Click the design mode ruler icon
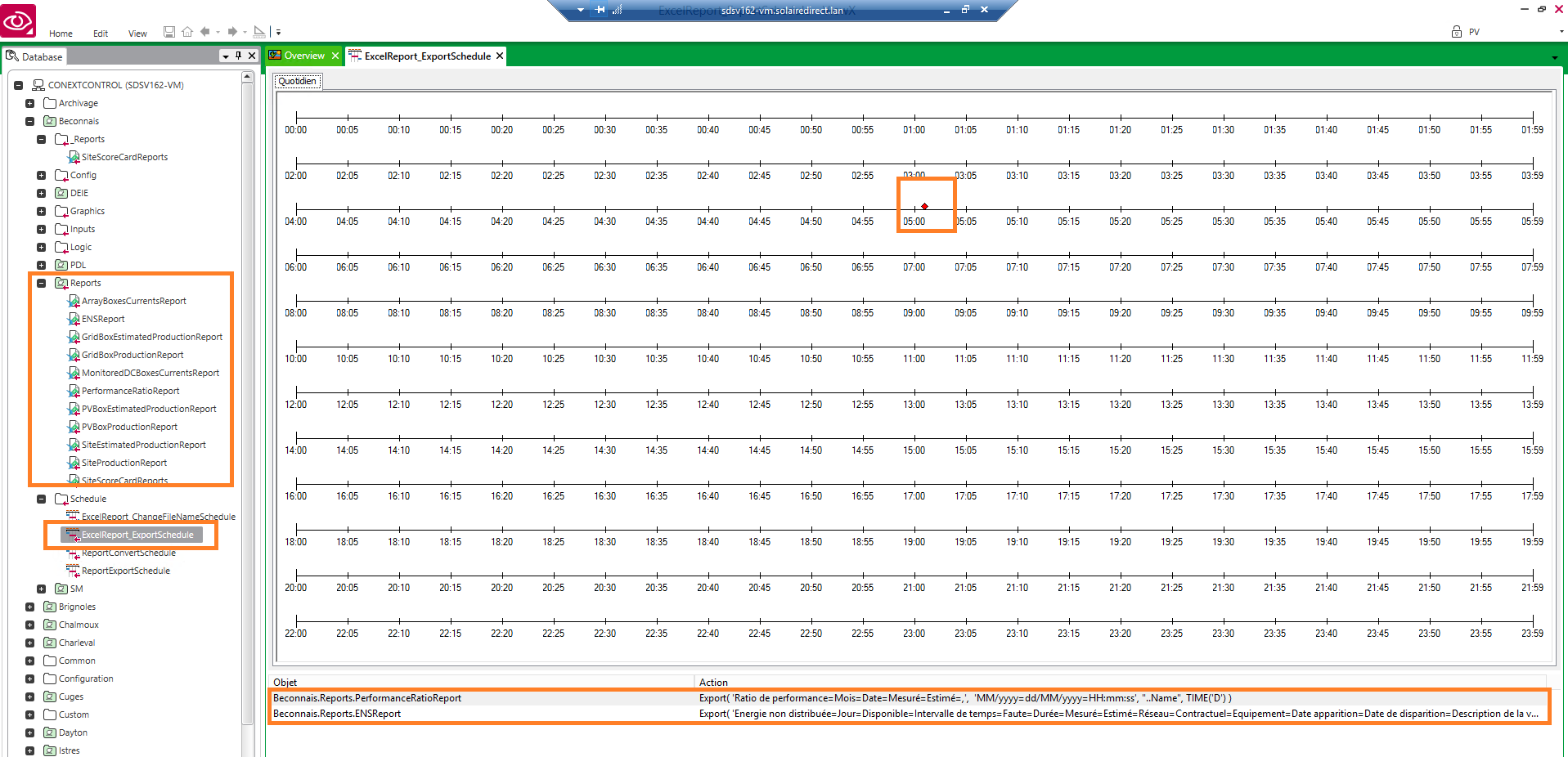 [259, 32]
